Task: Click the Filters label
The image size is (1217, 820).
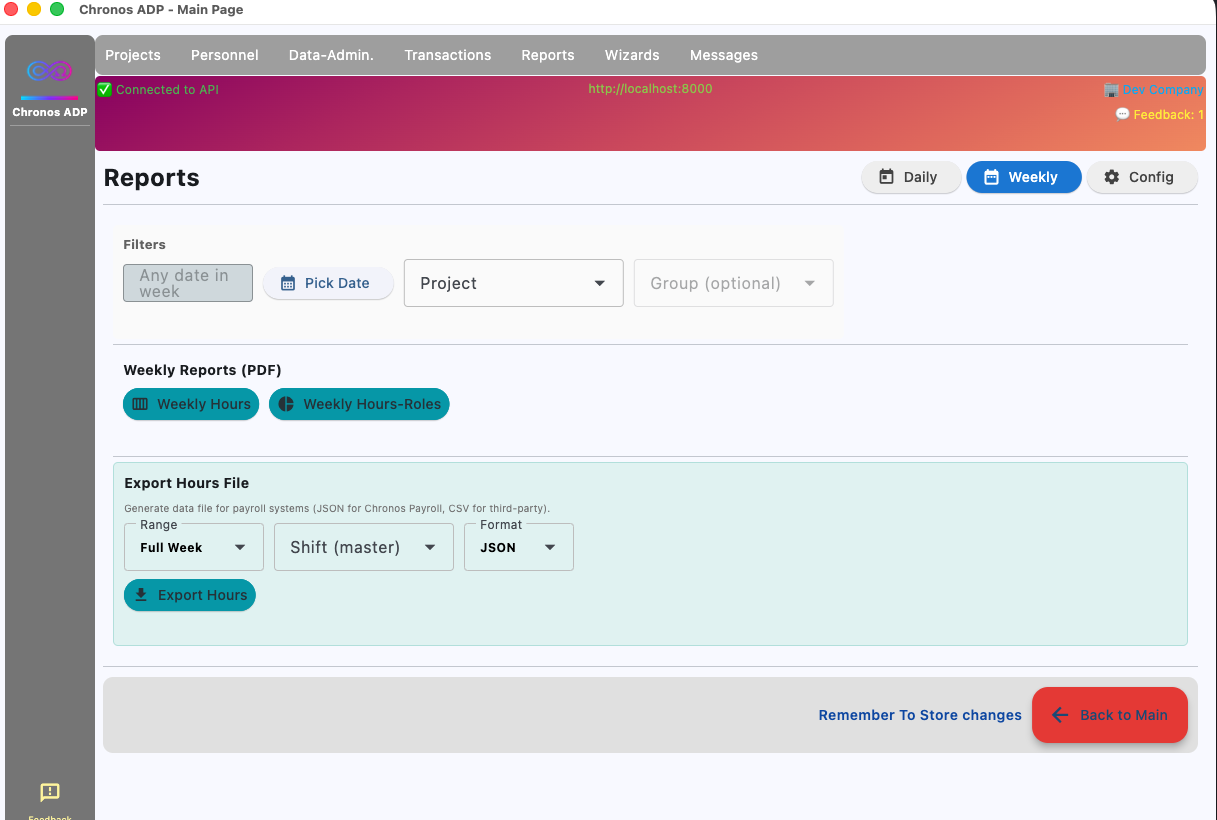Action: [144, 244]
